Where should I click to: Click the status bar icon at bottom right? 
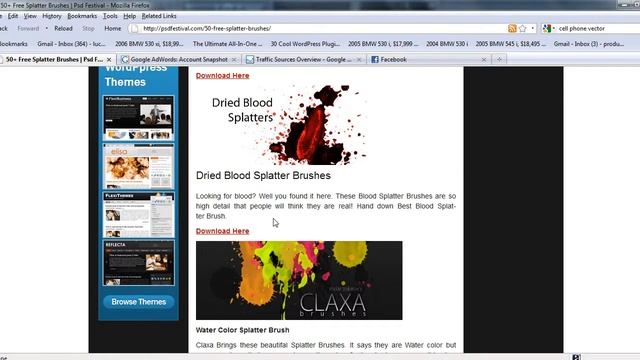576,357
